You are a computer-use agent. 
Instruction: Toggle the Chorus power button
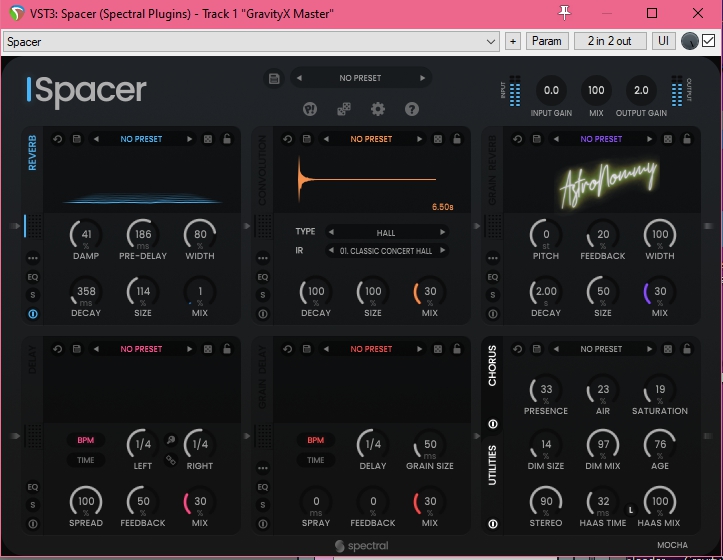493,424
